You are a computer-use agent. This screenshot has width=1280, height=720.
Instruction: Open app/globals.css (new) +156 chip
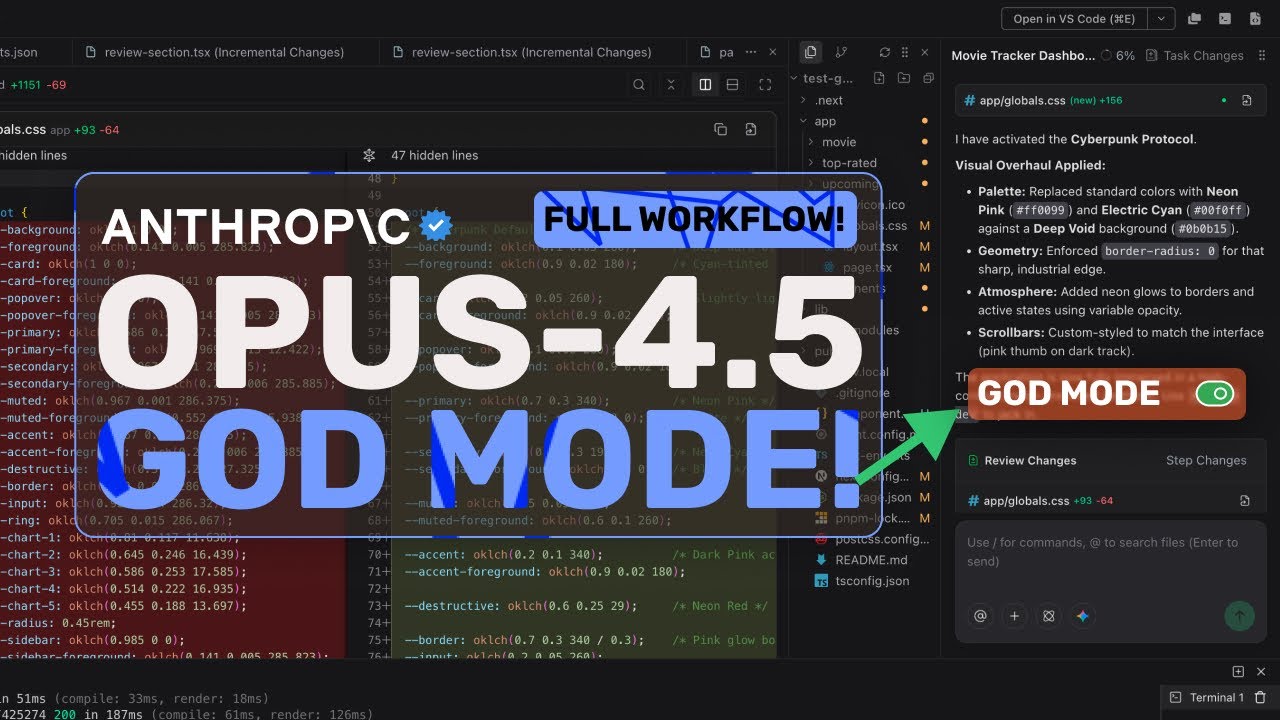pos(1109,101)
